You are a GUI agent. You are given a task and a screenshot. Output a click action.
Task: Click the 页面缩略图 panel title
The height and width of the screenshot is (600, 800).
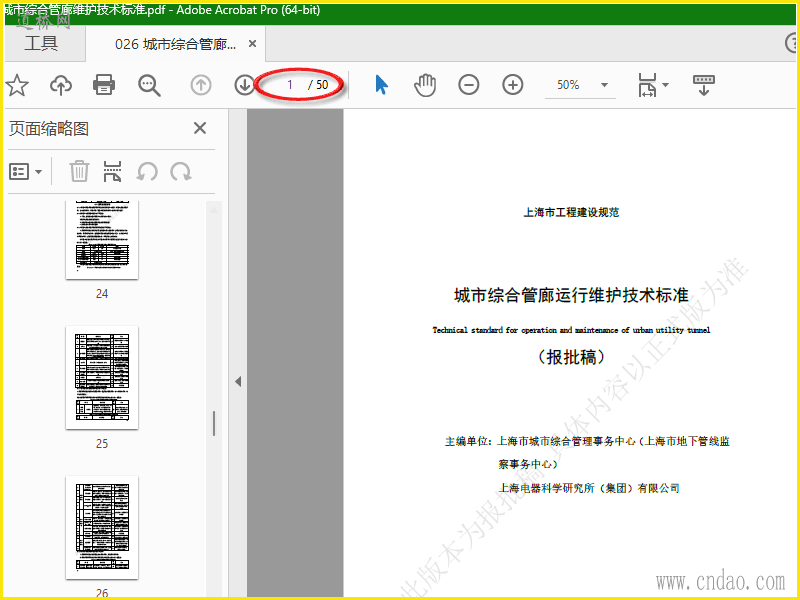(49, 128)
